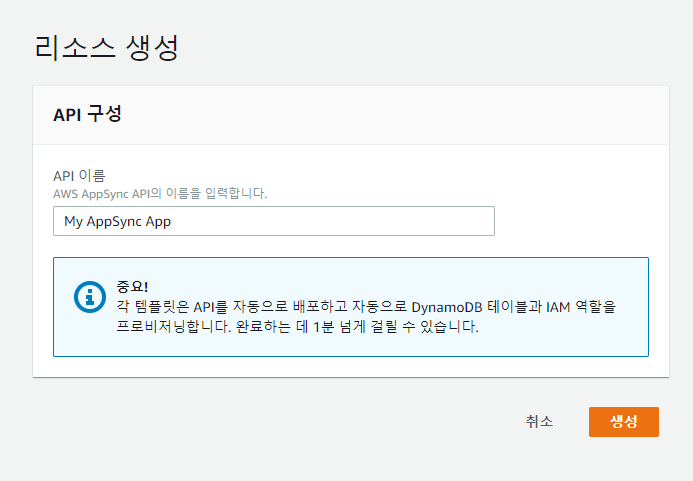Click the hint text AWS AppSync API의 이름을 입력합니다.
The width and height of the screenshot is (693, 481).
(160, 194)
